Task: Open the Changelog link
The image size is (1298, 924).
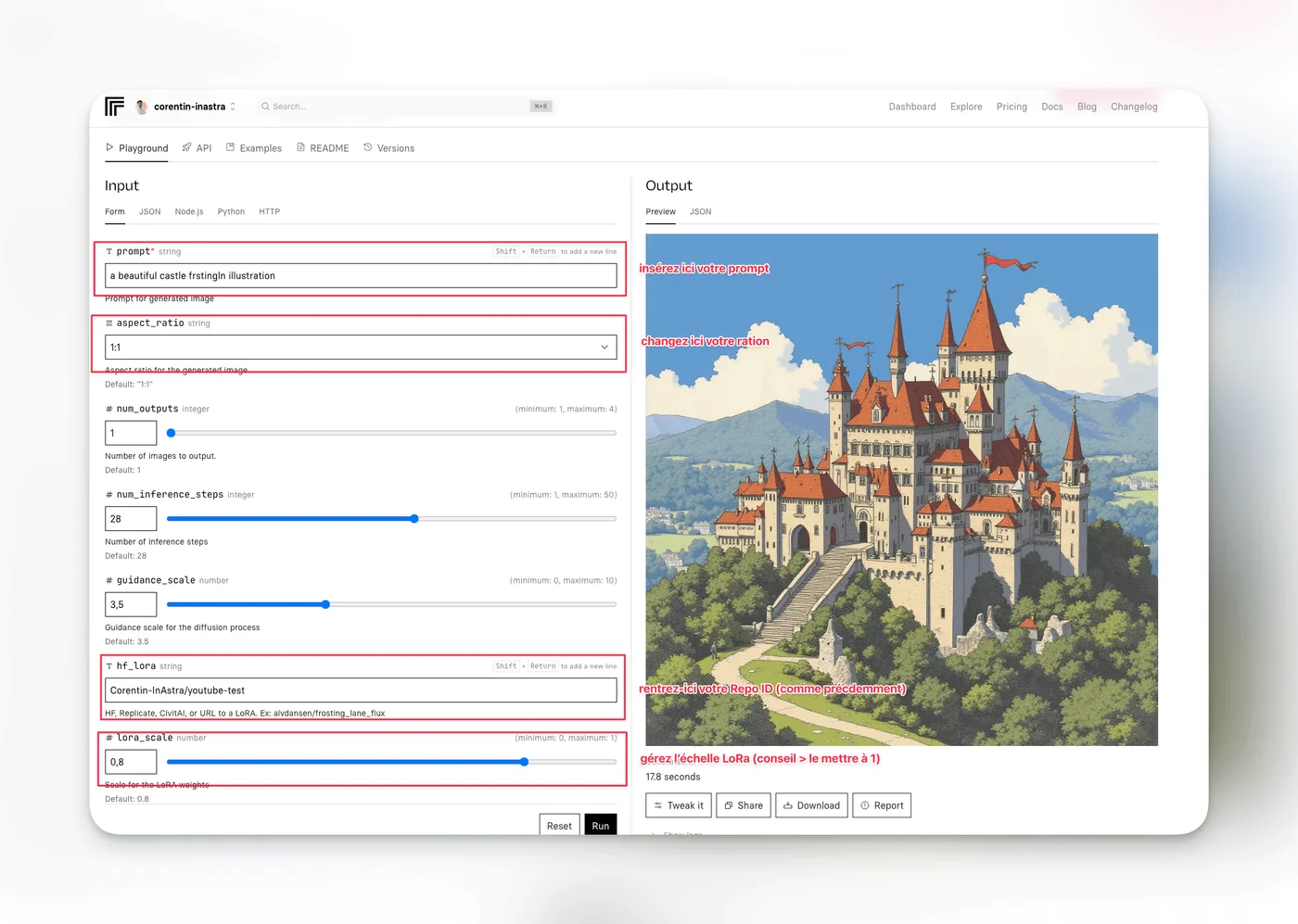Action: click(1134, 107)
